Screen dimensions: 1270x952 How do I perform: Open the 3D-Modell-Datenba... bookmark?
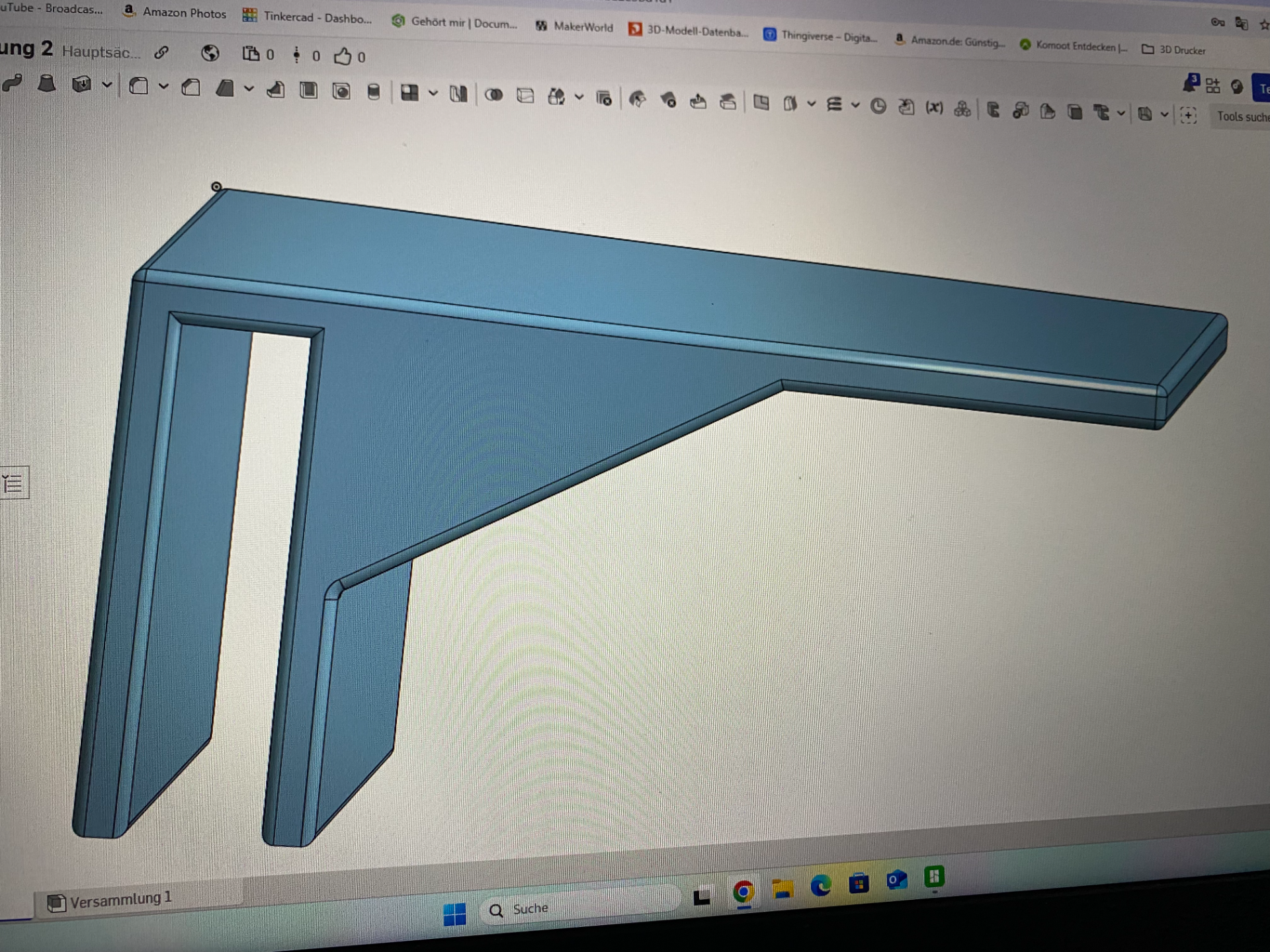pos(689,31)
